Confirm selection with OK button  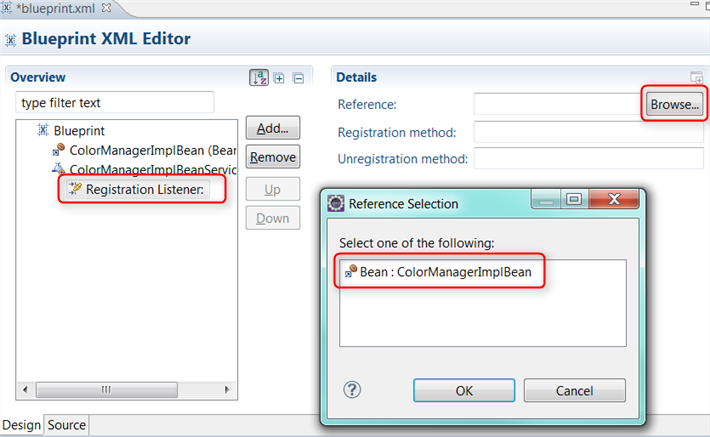click(x=464, y=390)
